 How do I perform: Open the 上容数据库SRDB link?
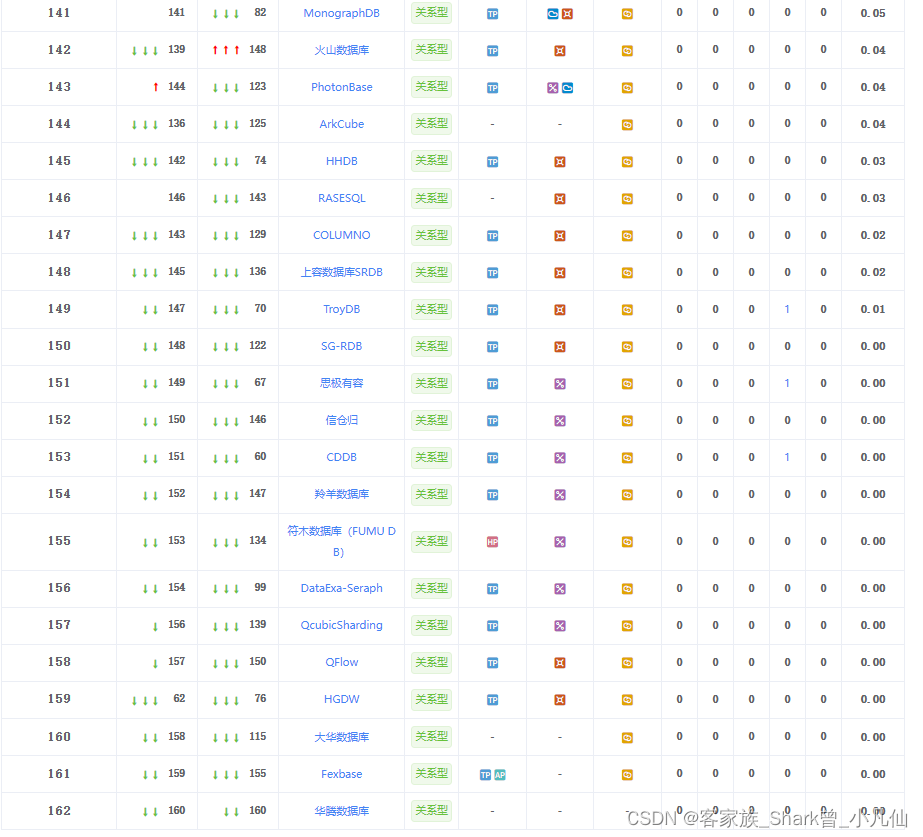[x=341, y=273]
